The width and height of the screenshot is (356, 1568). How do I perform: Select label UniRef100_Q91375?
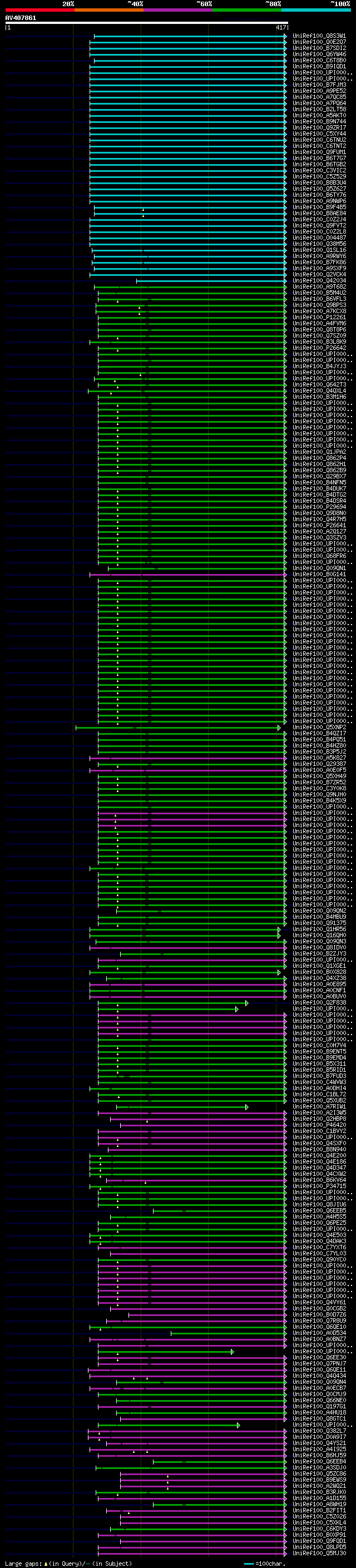click(319, 923)
